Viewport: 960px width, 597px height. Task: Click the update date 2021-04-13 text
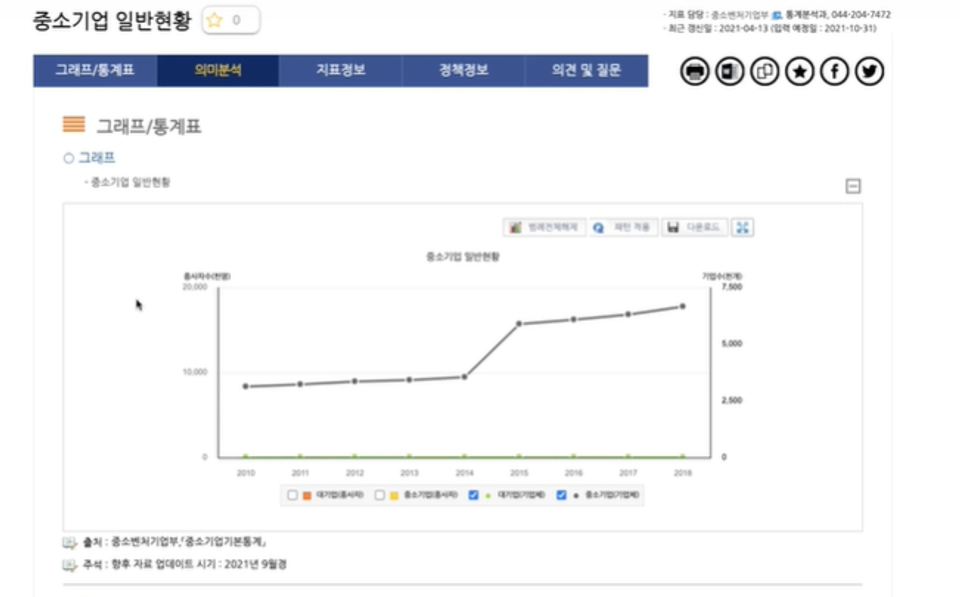(x=743, y=28)
